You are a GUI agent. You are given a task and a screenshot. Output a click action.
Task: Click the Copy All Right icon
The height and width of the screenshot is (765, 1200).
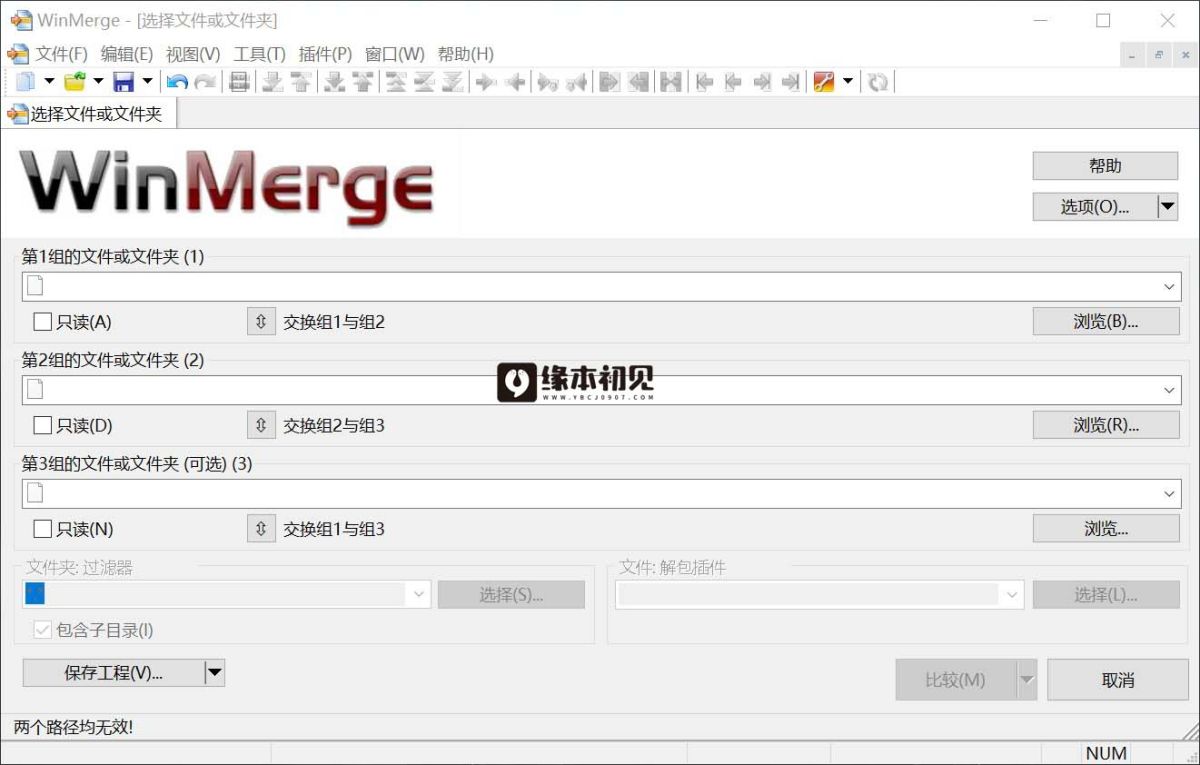pyautogui.click(x=609, y=82)
